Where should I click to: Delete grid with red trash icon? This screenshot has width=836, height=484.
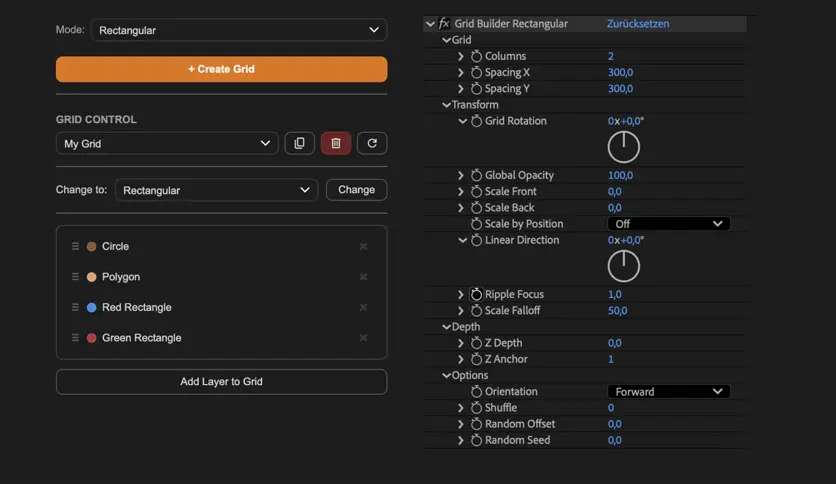[x=336, y=143]
